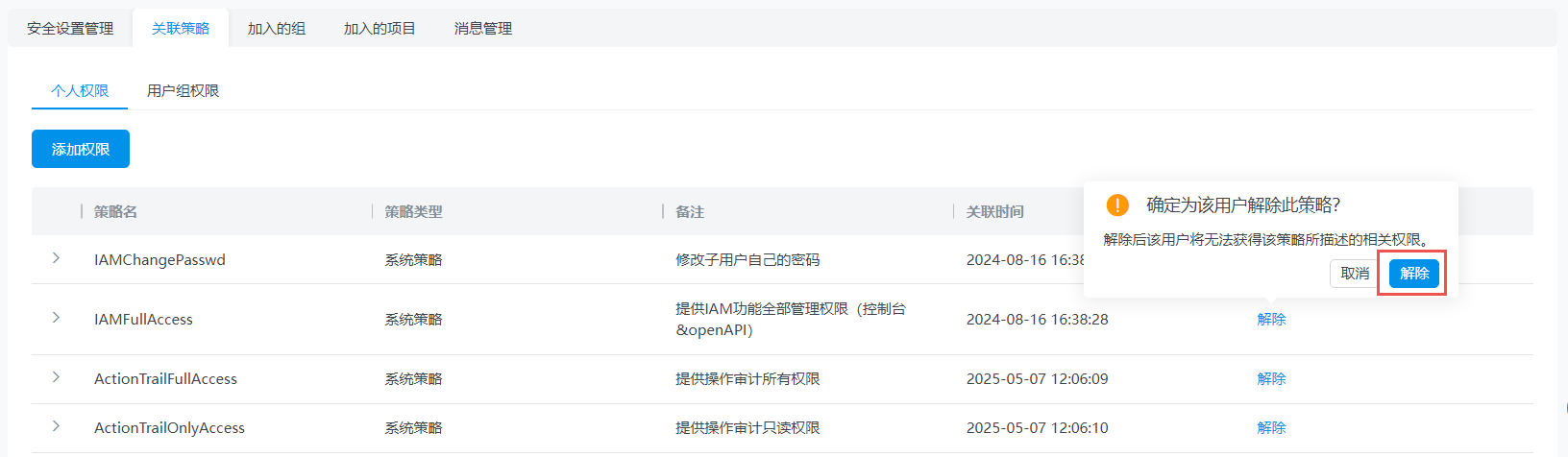Click the 策略类型 column header

click(x=413, y=212)
